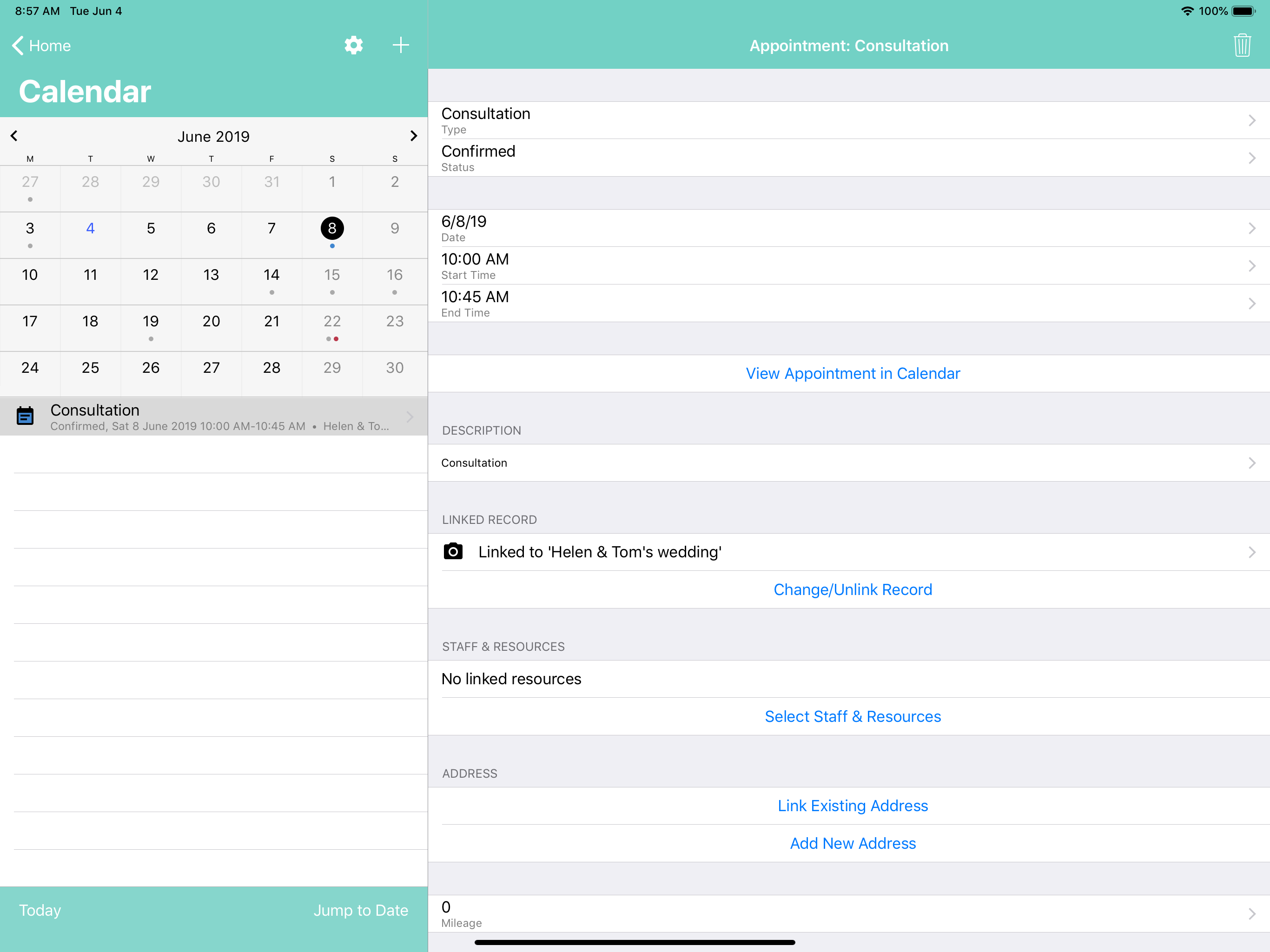Change the 10:45 AM End Time
The height and width of the screenshot is (952, 1270).
click(848, 303)
